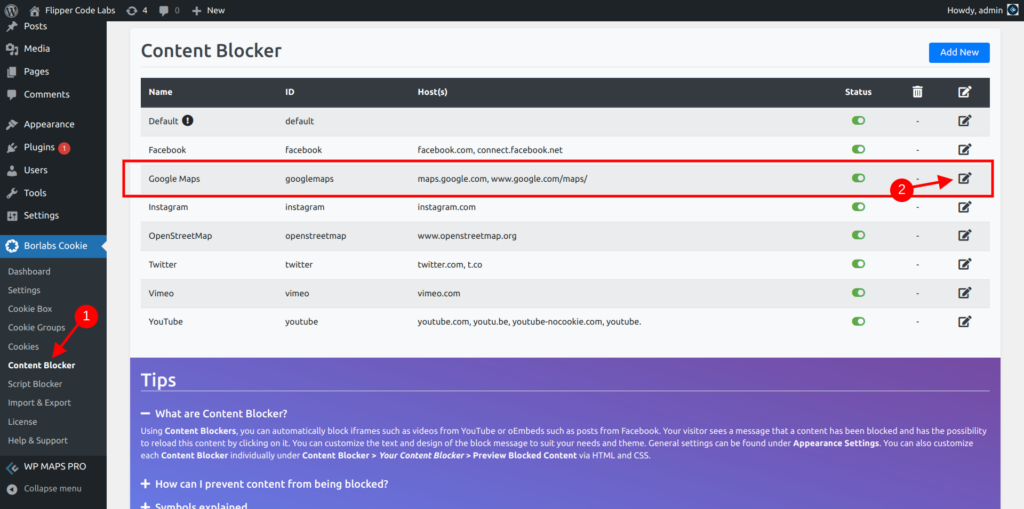Open the Cookie Box page
Viewport: 1024px width, 509px height.
point(30,309)
